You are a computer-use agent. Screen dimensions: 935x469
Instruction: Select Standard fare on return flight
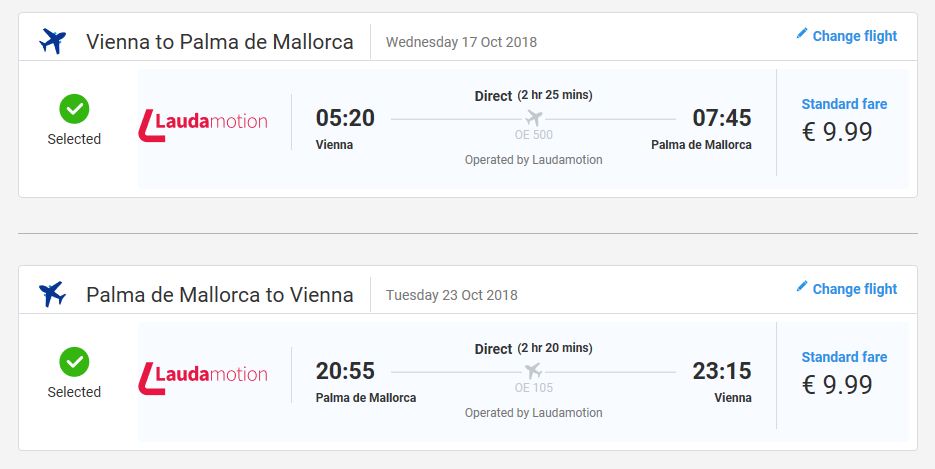844,357
